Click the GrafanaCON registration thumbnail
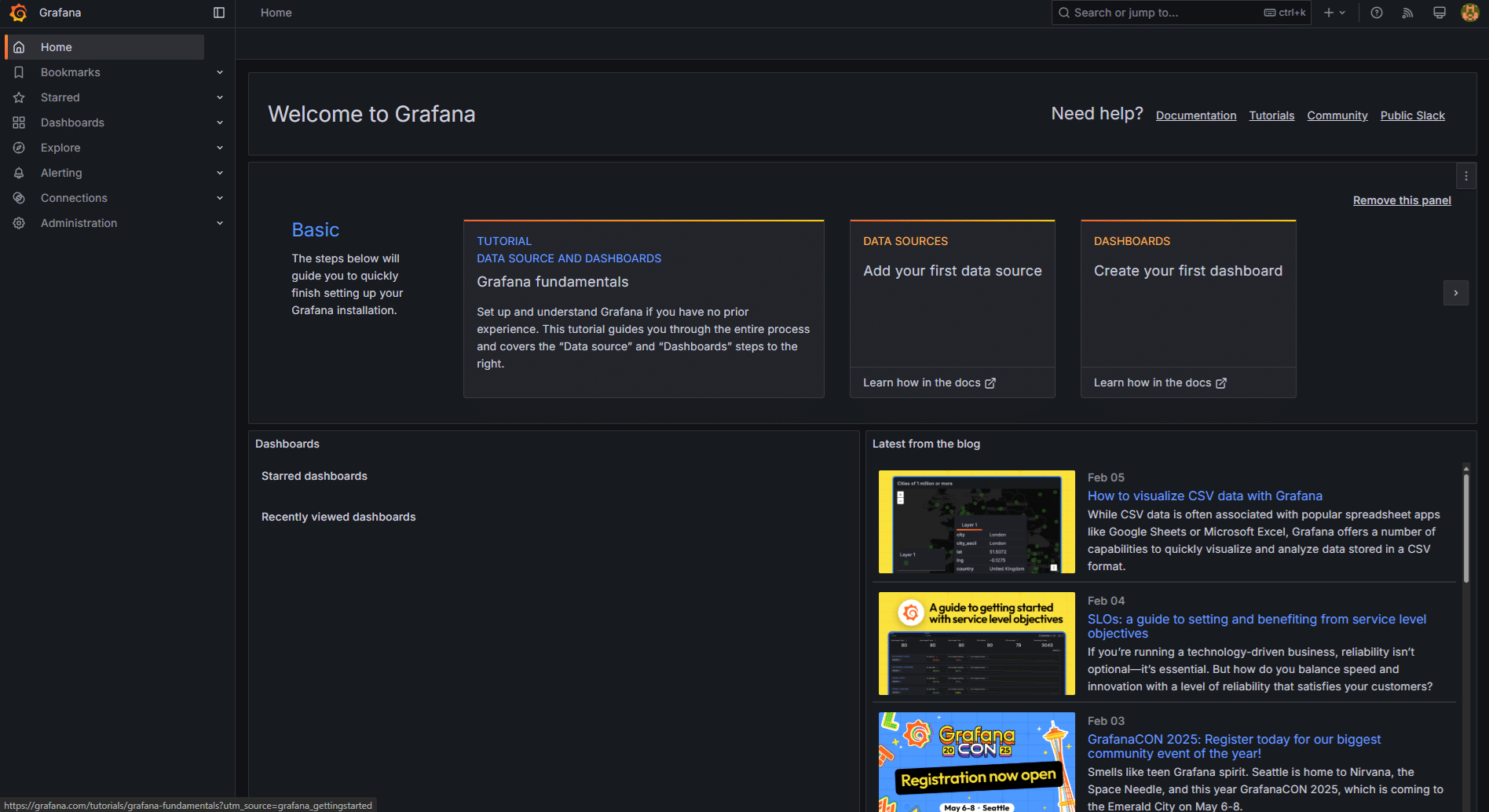This screenshot has width=1489, height=812. pyautogui.click(x=977, y=762)
